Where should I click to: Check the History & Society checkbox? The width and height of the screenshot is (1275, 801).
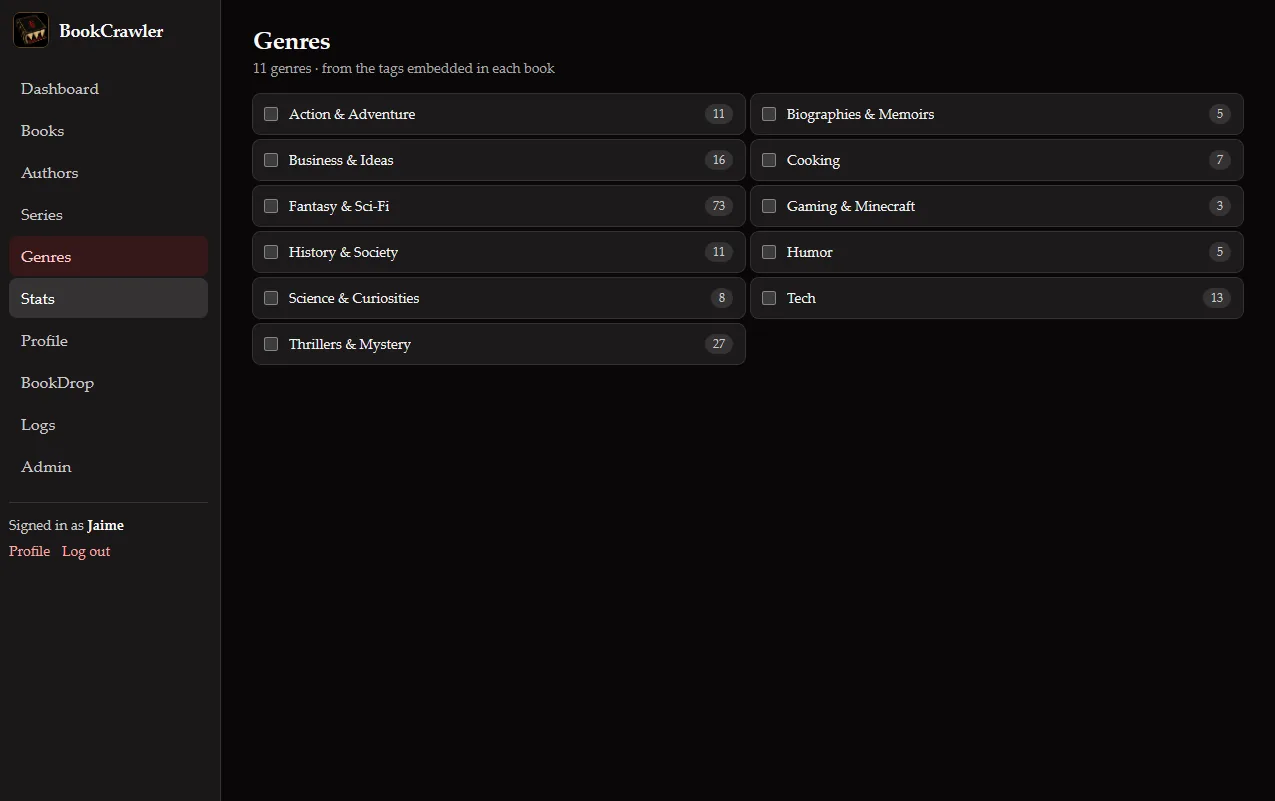[271, 252]
